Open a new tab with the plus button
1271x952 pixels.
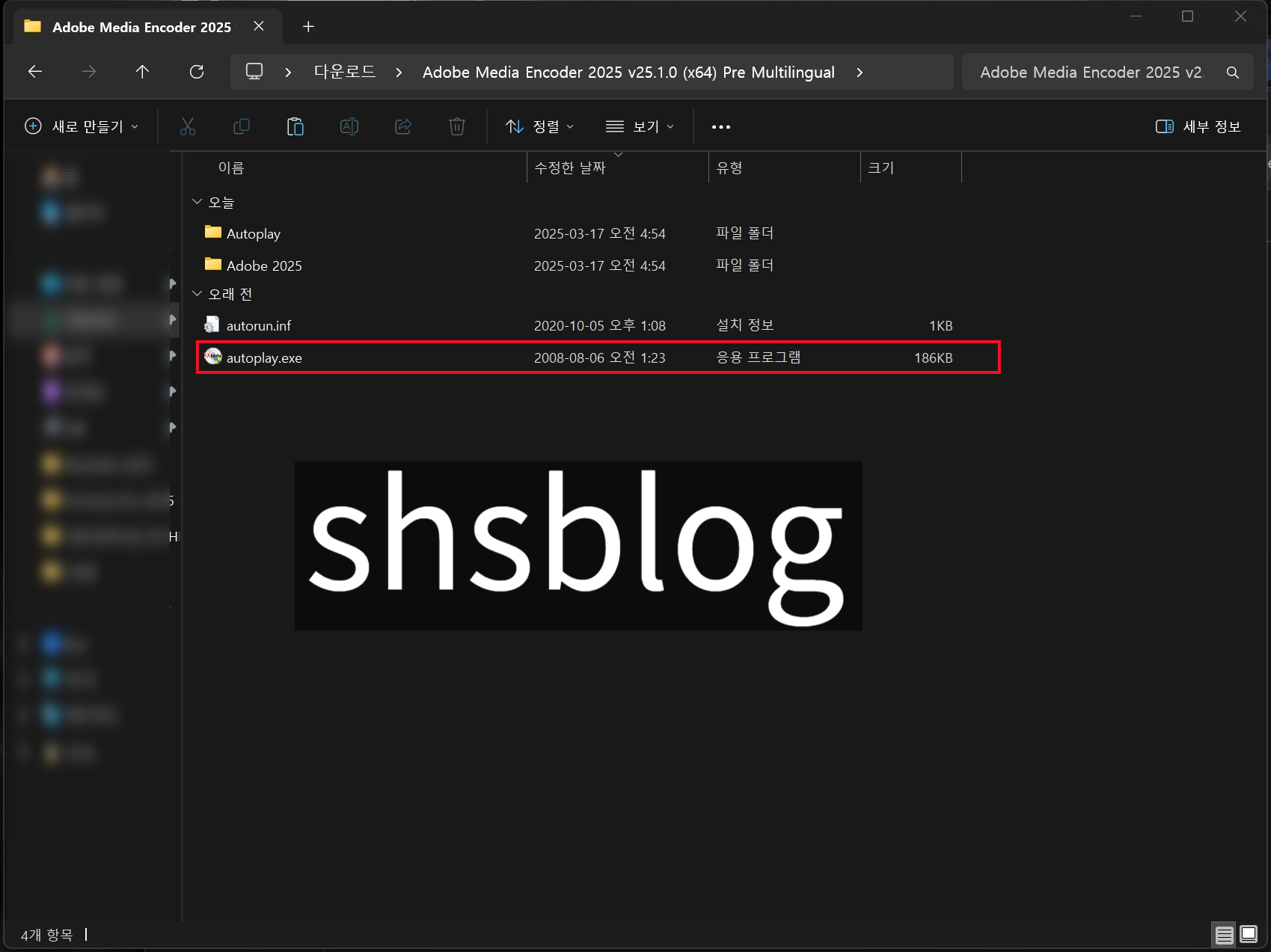point(308,27)
